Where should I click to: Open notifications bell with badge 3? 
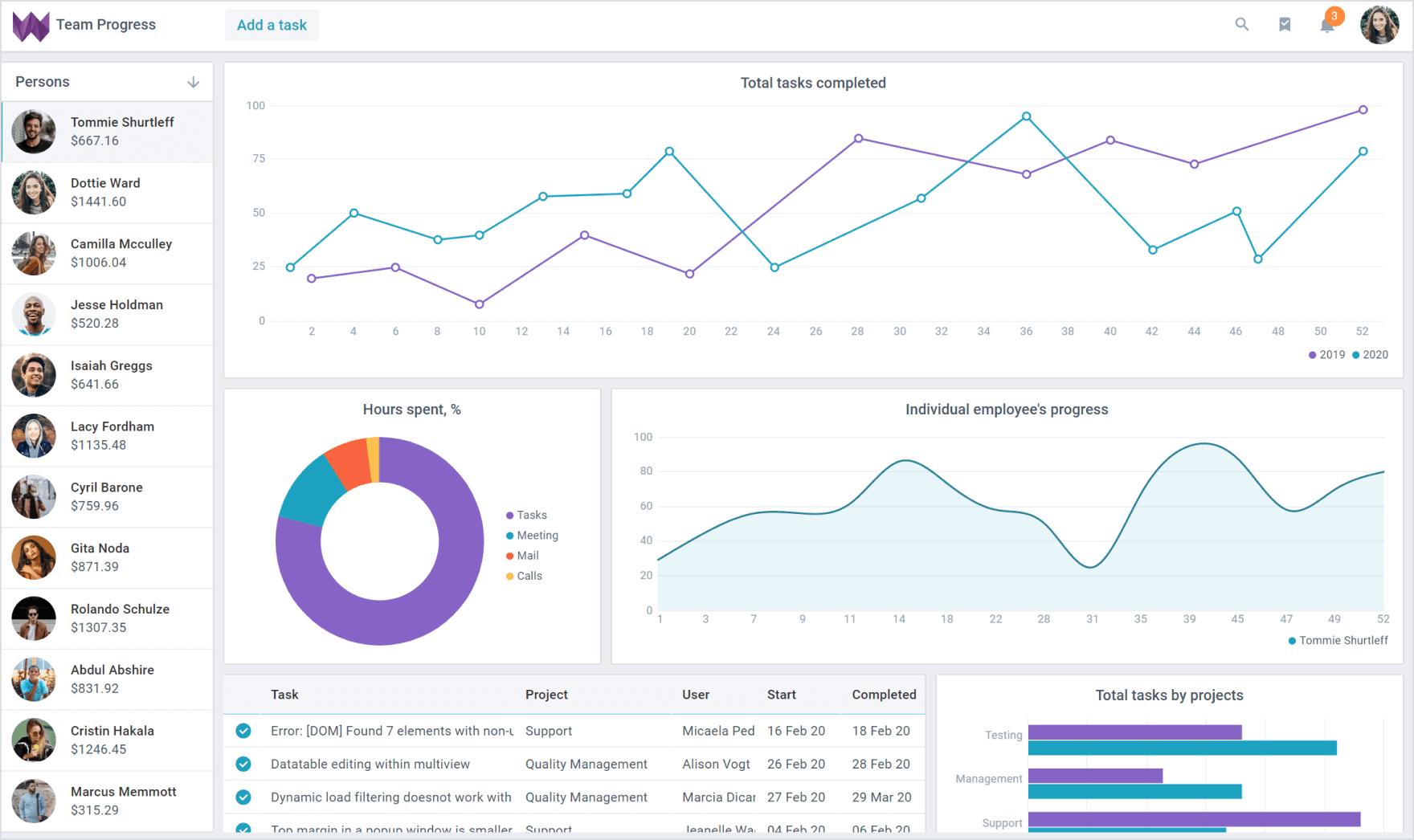tap(1327, 25)
